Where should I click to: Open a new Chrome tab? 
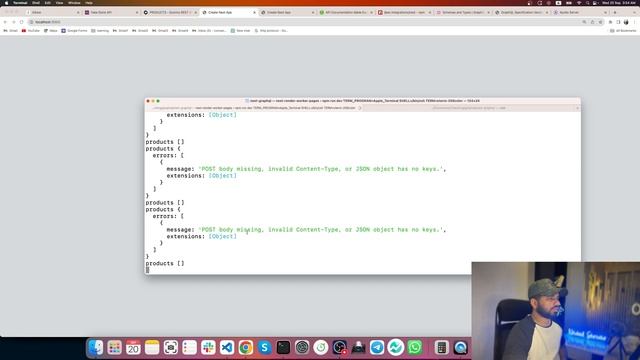click(x=615, y=13)
